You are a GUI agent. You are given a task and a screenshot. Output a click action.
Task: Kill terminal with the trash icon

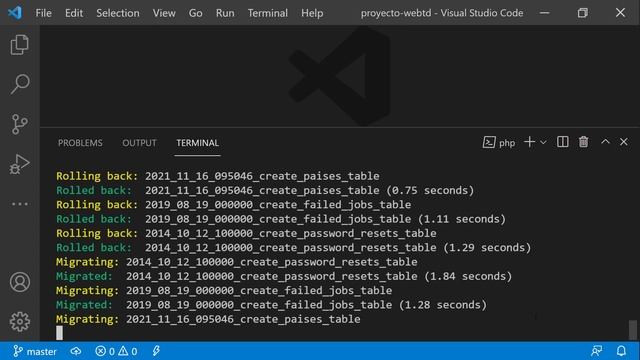tap(584, 142)
